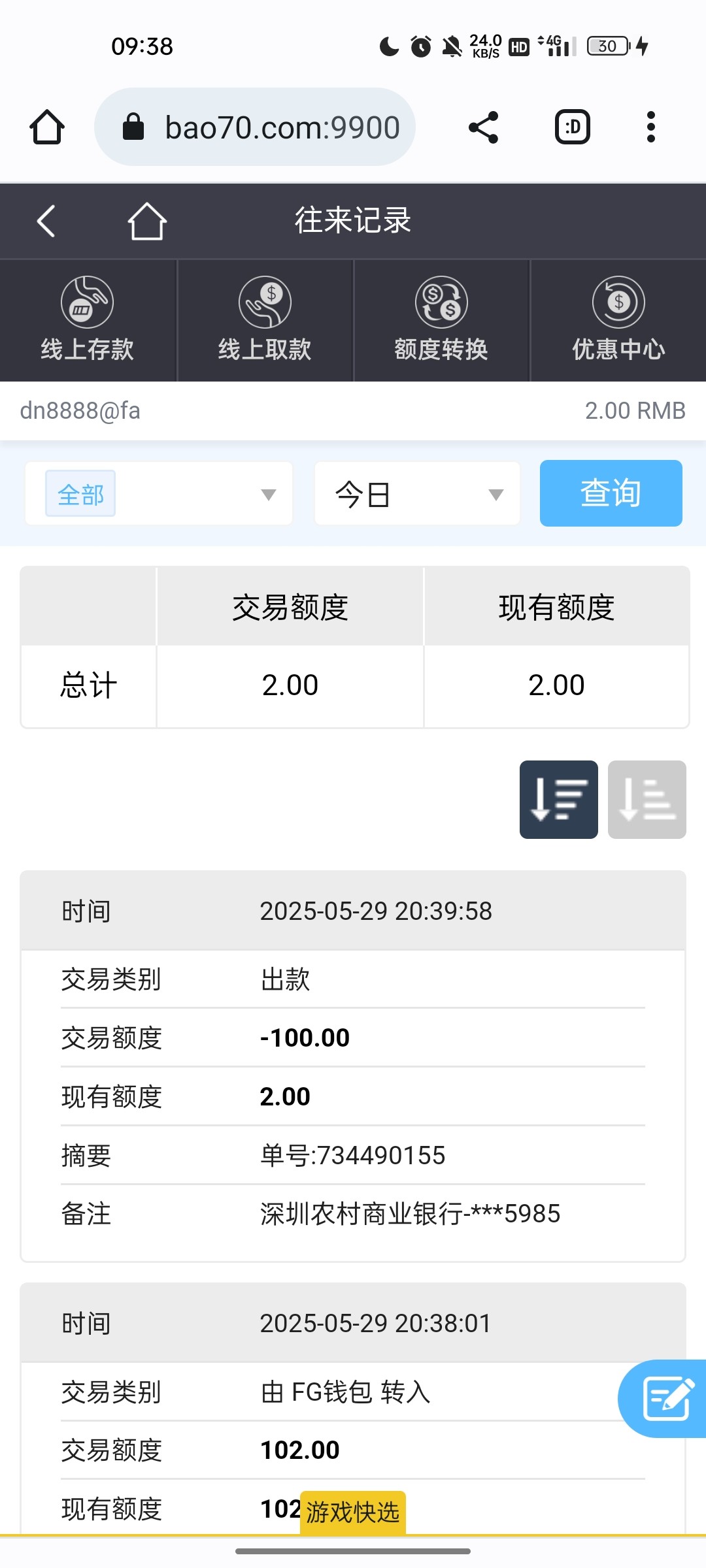Tap the 游戏快选 quick game button
This screenshot has width=706, height=1568.
click(x=353, y=1512)
